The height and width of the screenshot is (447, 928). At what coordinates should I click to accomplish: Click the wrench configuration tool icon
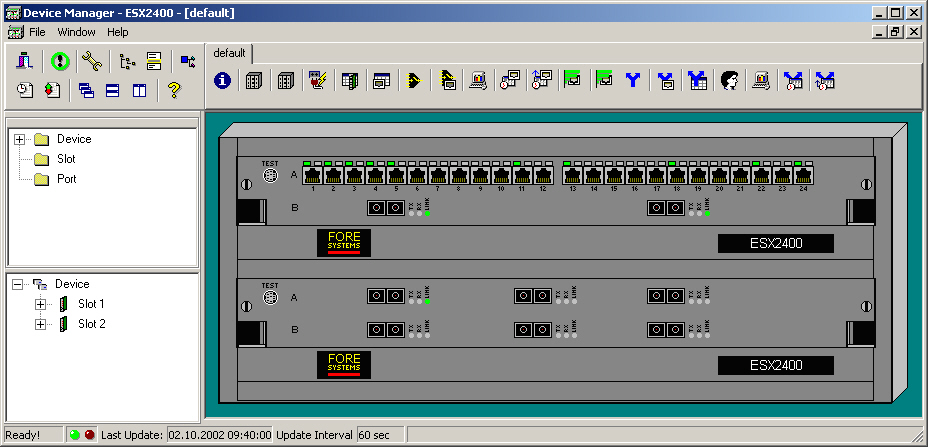point(92,61)
